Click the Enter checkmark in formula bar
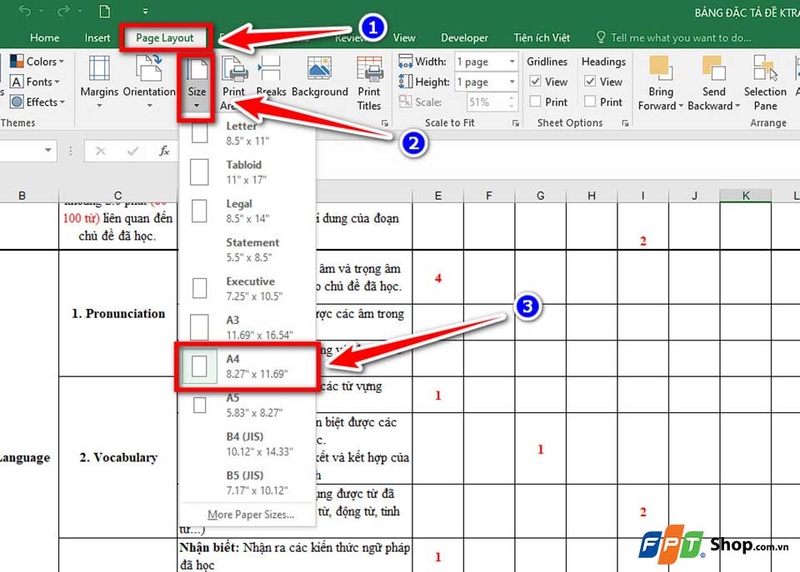Screen dimensions: 800x572 (133, 151)
